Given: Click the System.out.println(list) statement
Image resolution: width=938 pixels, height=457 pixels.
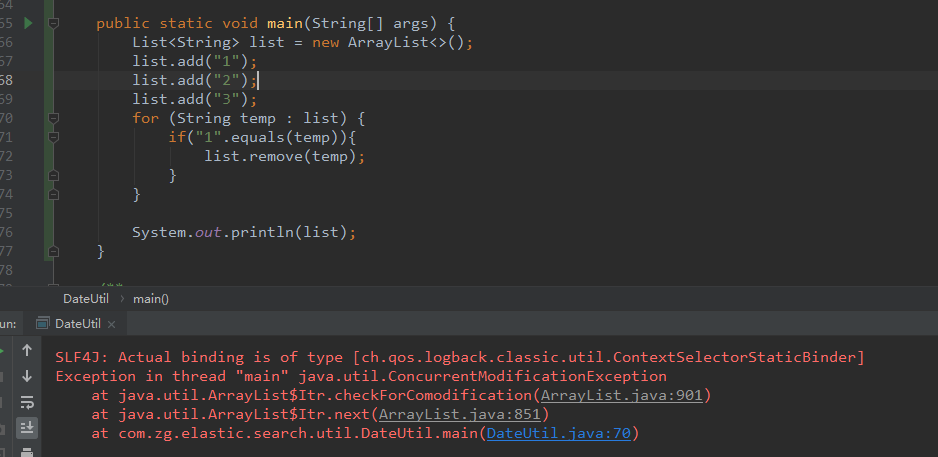Looking at the screenshot, I should click(x=243, y=232).
